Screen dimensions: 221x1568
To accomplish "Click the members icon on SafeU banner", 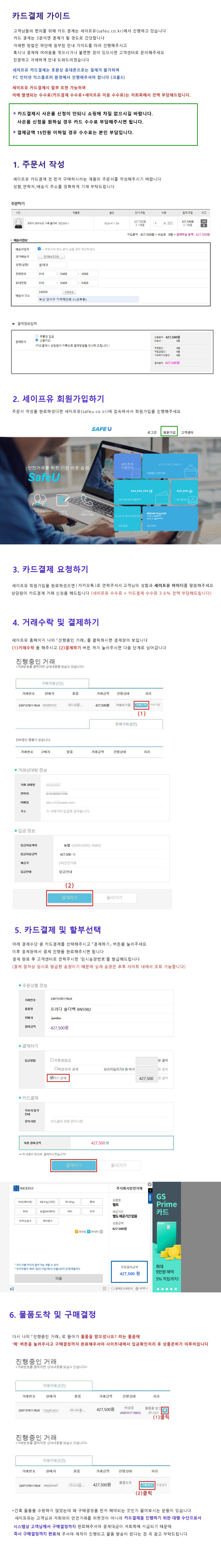I will (x=40, y=500).
